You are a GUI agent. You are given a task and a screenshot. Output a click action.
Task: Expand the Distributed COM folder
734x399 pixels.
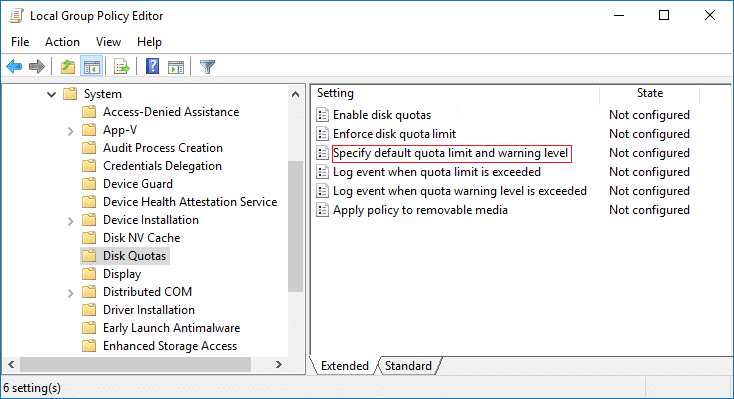pos(71,293)
